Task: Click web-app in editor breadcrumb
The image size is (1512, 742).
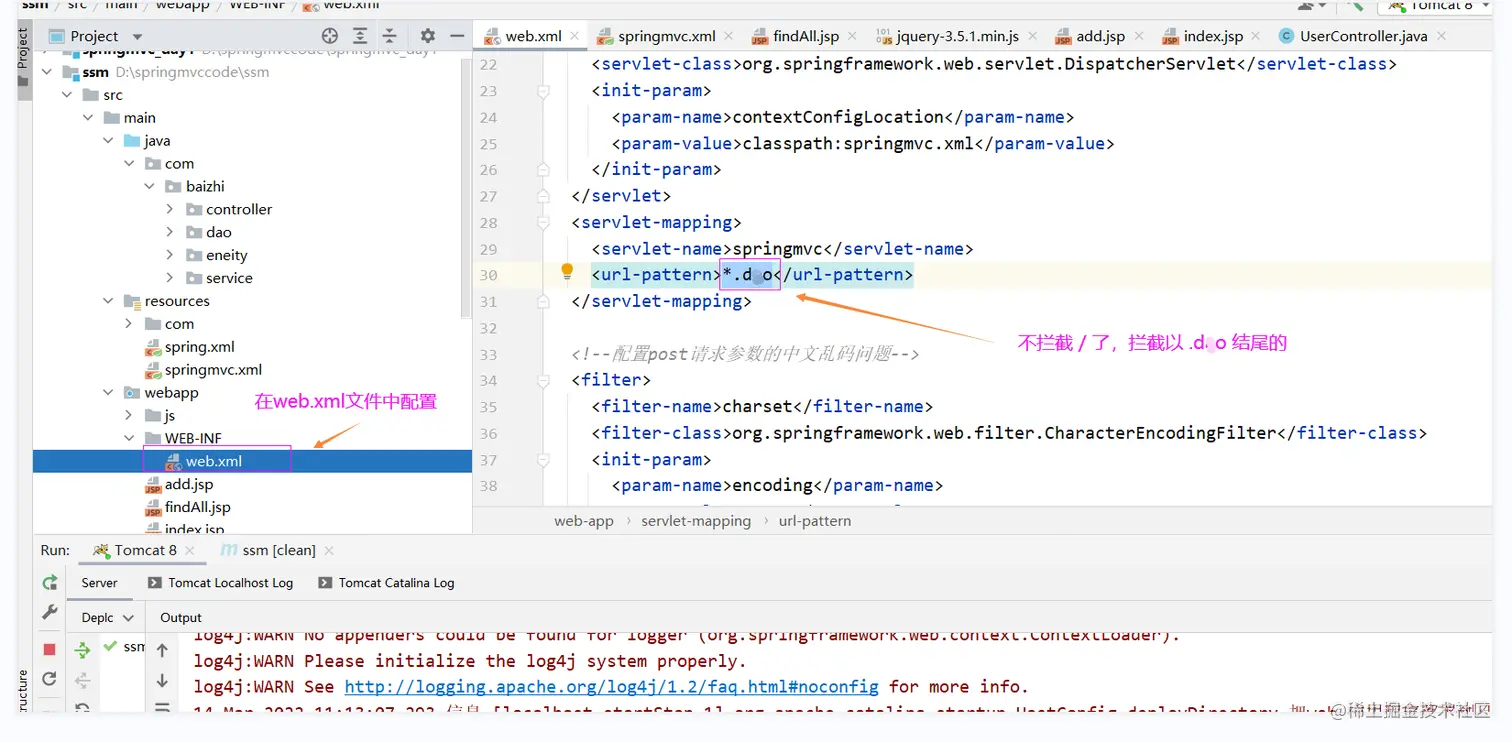Action: pyautogui.click(x=584, y=521)
